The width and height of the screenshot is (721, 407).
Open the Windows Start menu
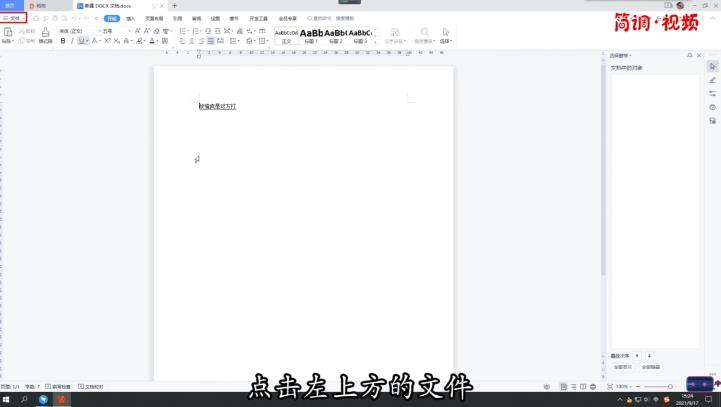pos(7,399)
